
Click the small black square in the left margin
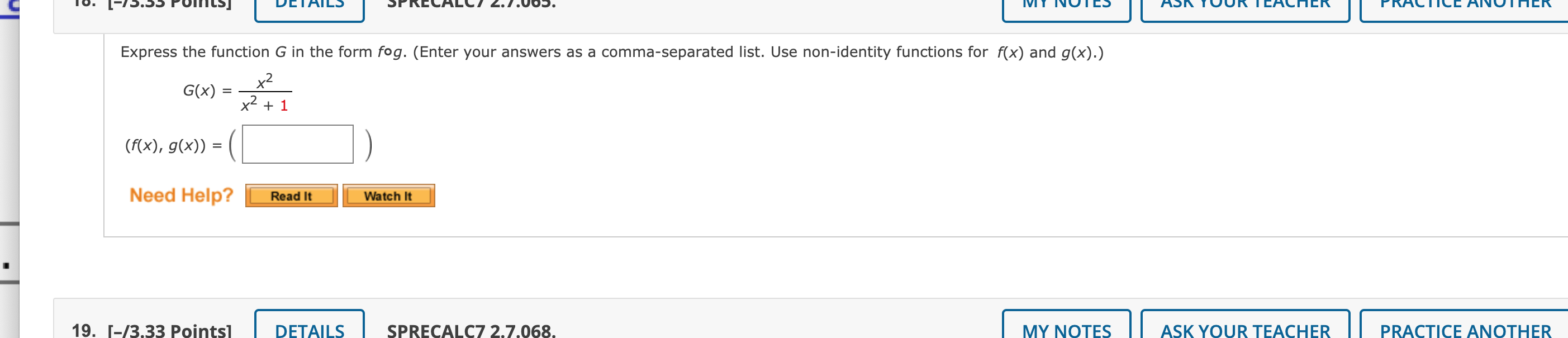coord(6,265)
